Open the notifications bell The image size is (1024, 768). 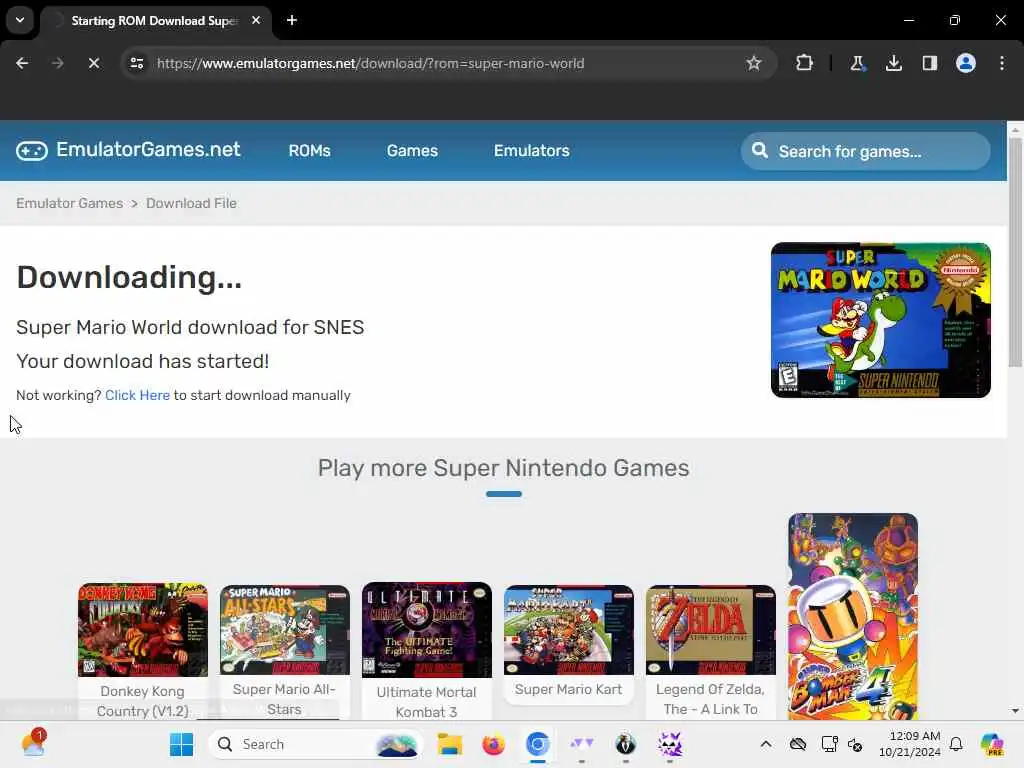(956, 744)
